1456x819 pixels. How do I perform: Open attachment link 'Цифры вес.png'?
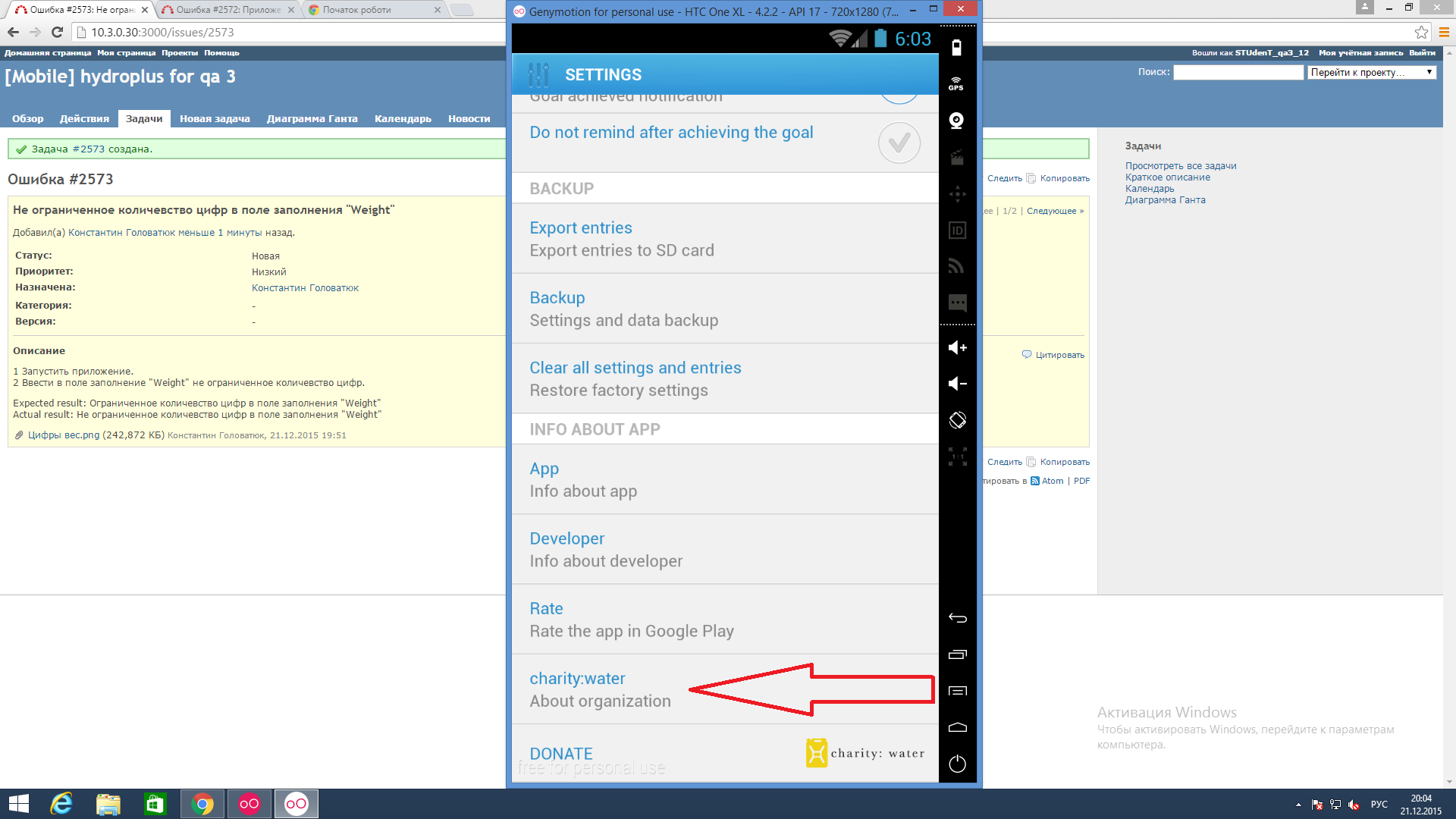[x=64, y=435]
